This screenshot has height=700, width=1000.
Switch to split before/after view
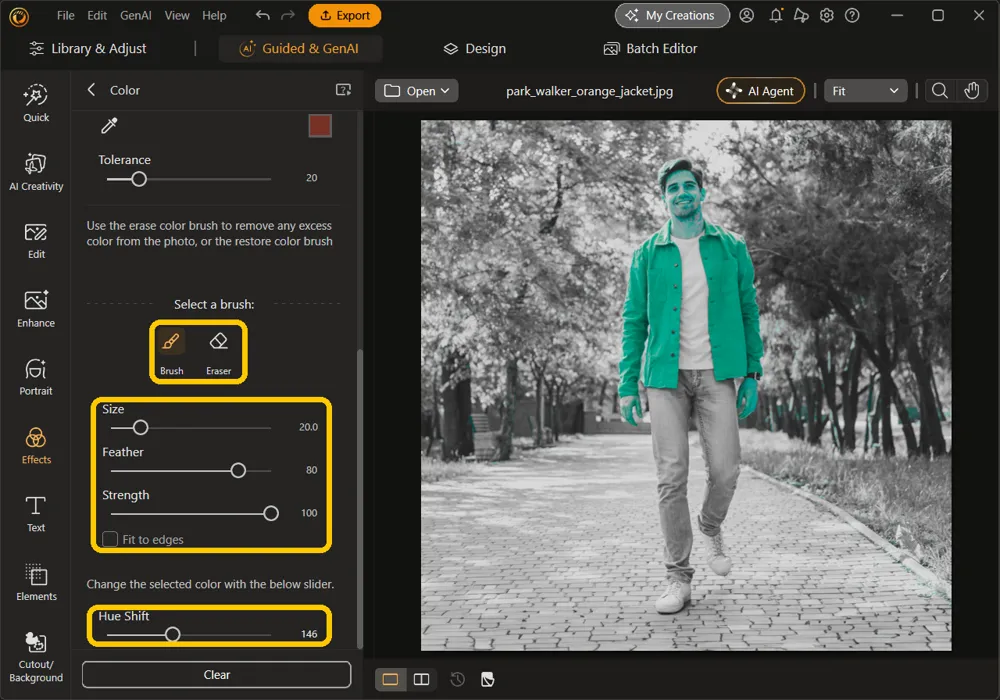tap(422, 679)
